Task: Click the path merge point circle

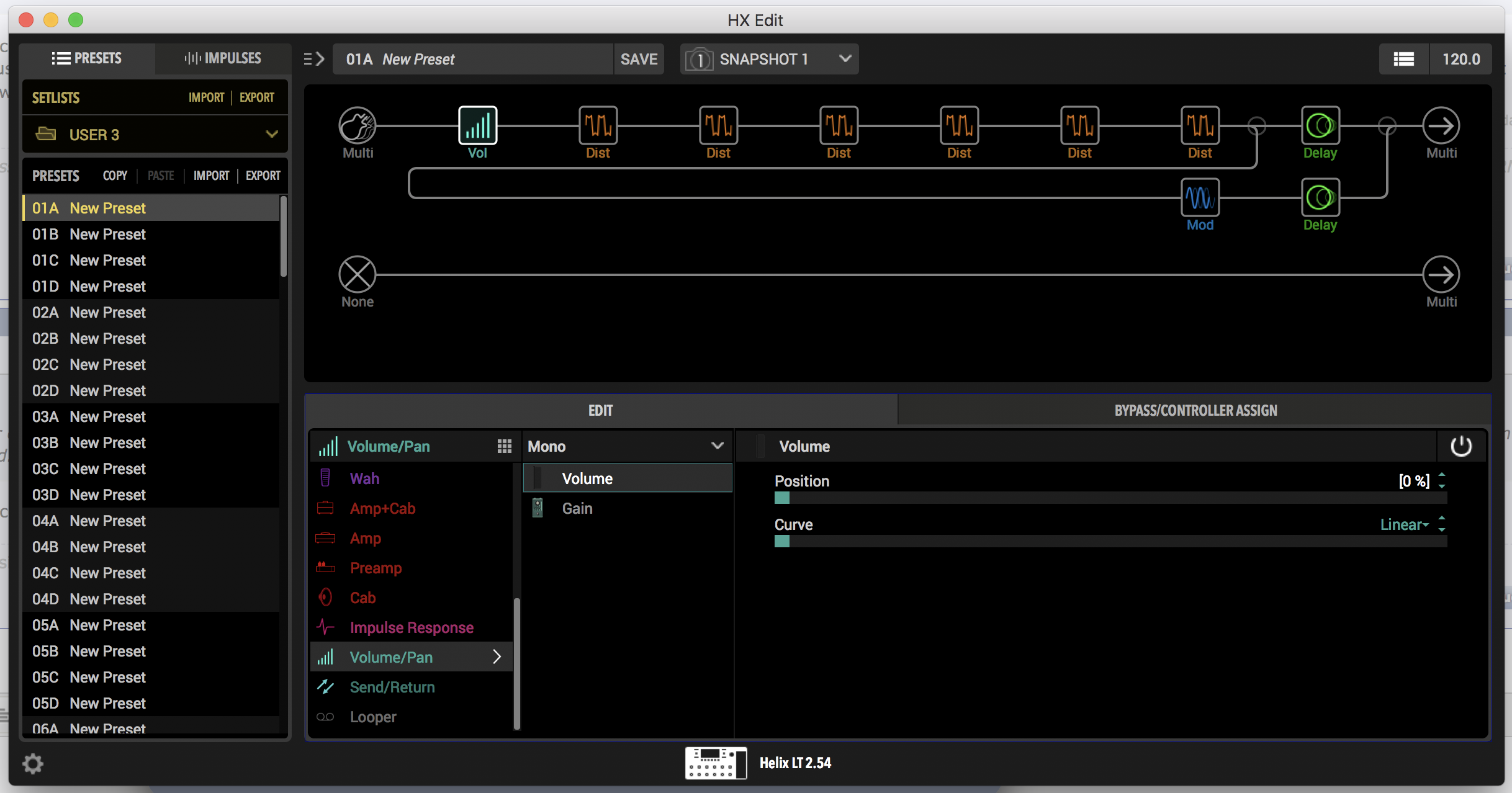Action: click(x=1387, y=125)
